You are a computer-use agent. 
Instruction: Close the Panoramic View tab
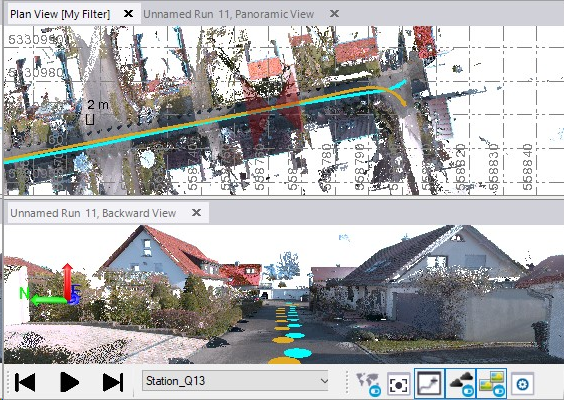pos(335,14)
